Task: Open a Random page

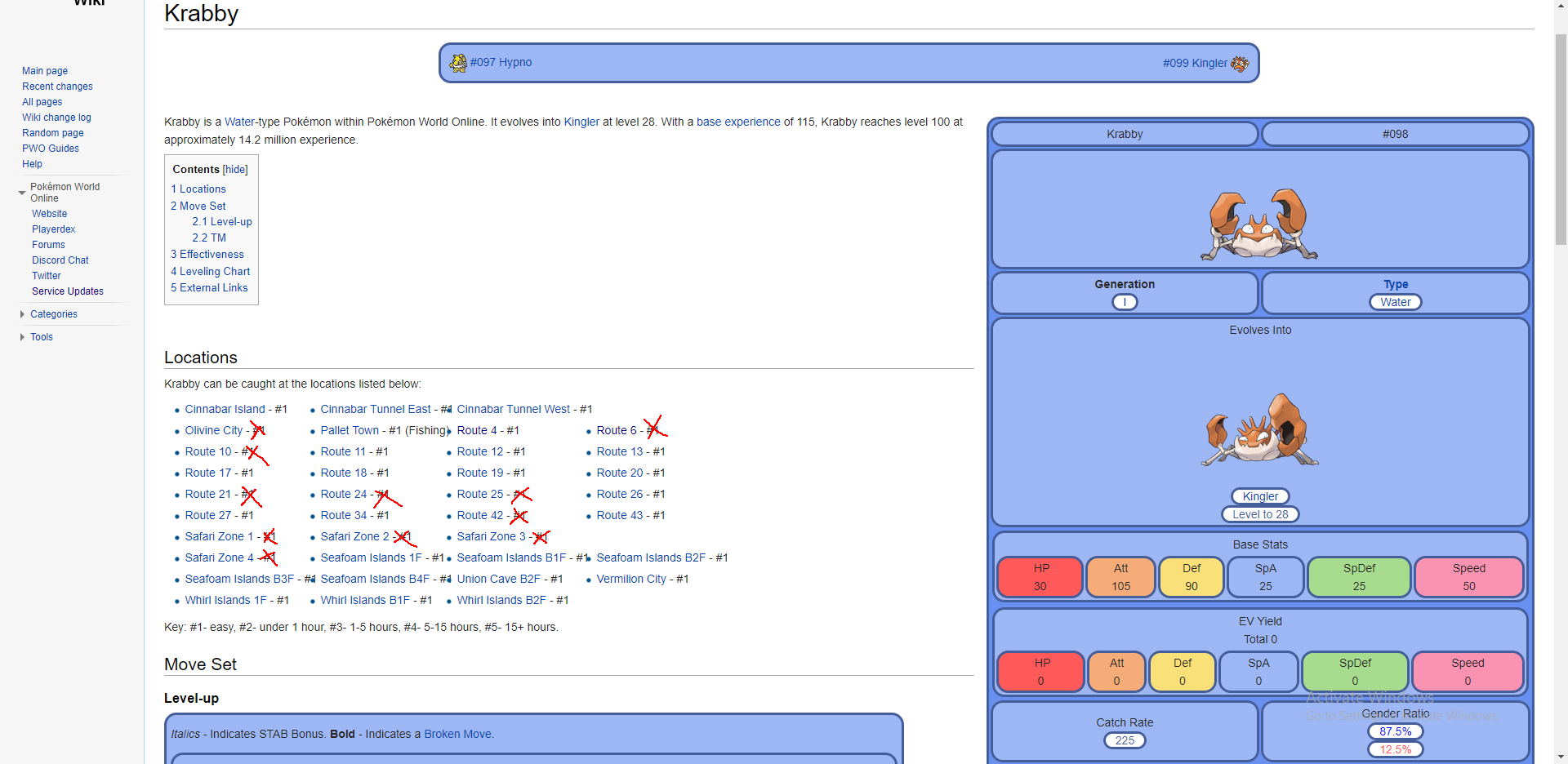Action: [x=53, y=133]
